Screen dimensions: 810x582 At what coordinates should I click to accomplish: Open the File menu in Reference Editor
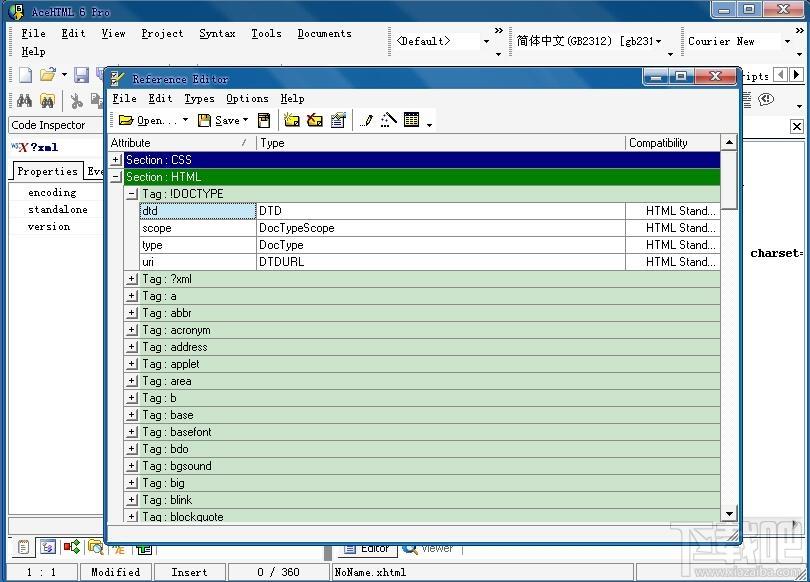pyautogui.click(x=124, y=98)
